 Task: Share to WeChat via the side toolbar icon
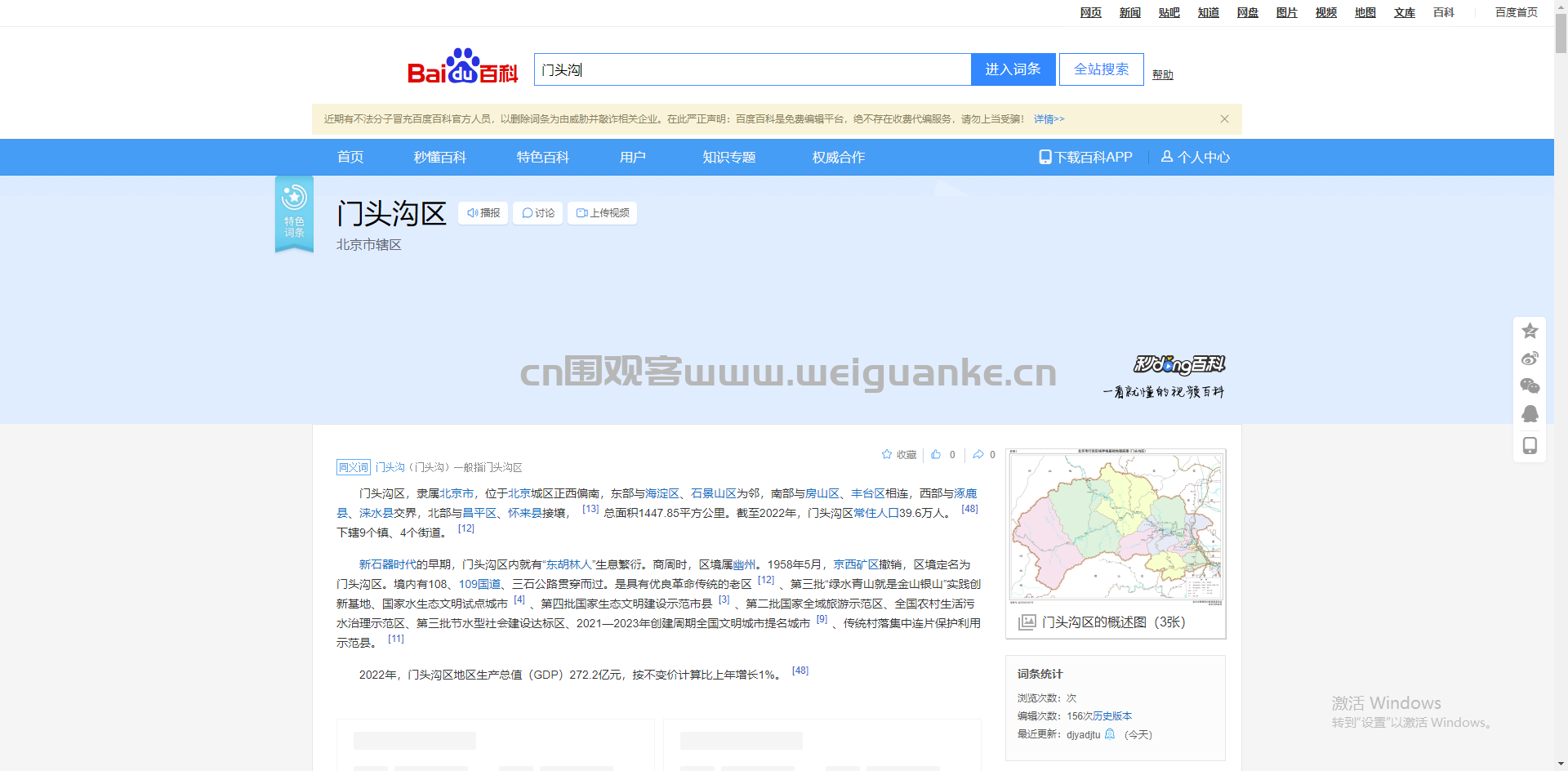coord(1530,386)
